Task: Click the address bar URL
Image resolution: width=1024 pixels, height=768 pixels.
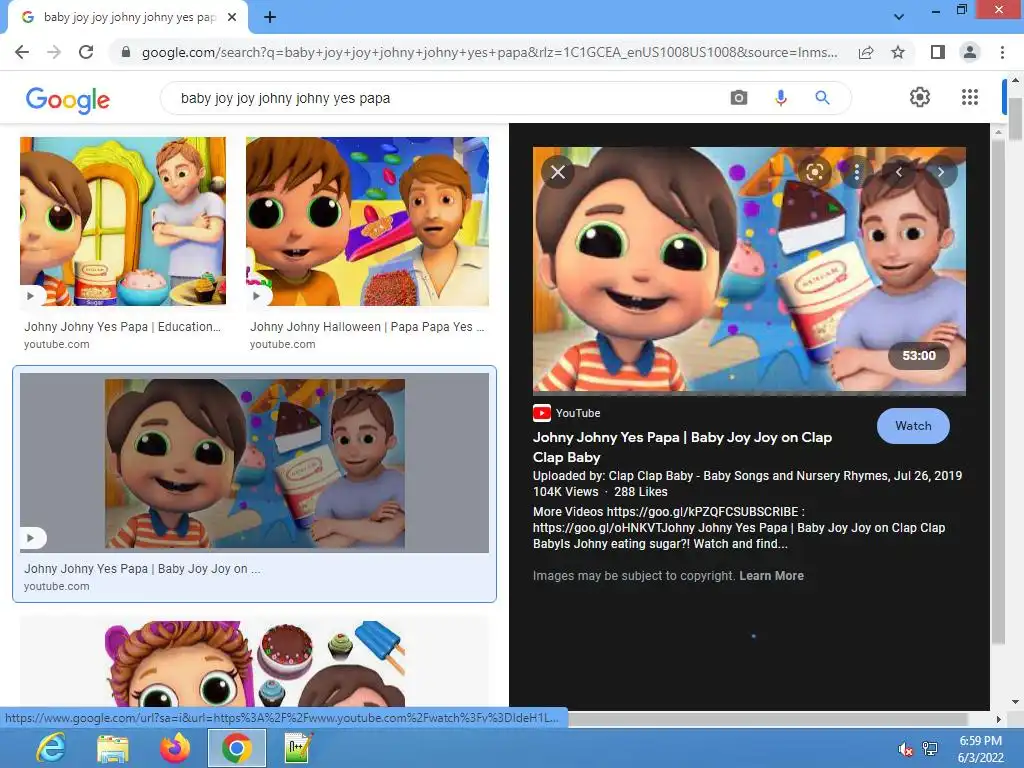Action: pyautogui.click(x=490, y=52)
